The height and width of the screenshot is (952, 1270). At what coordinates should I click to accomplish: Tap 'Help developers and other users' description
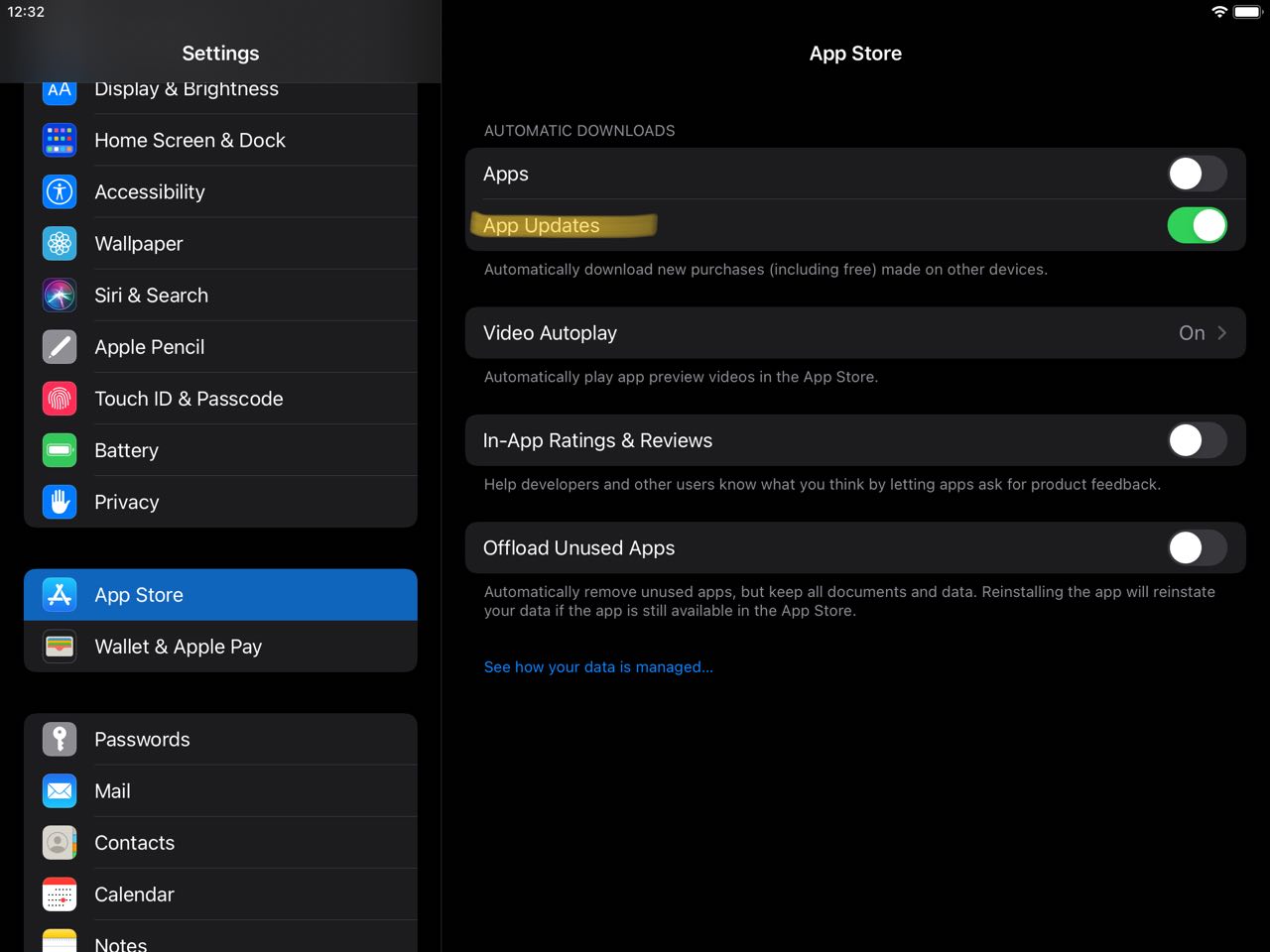point(822,484)
